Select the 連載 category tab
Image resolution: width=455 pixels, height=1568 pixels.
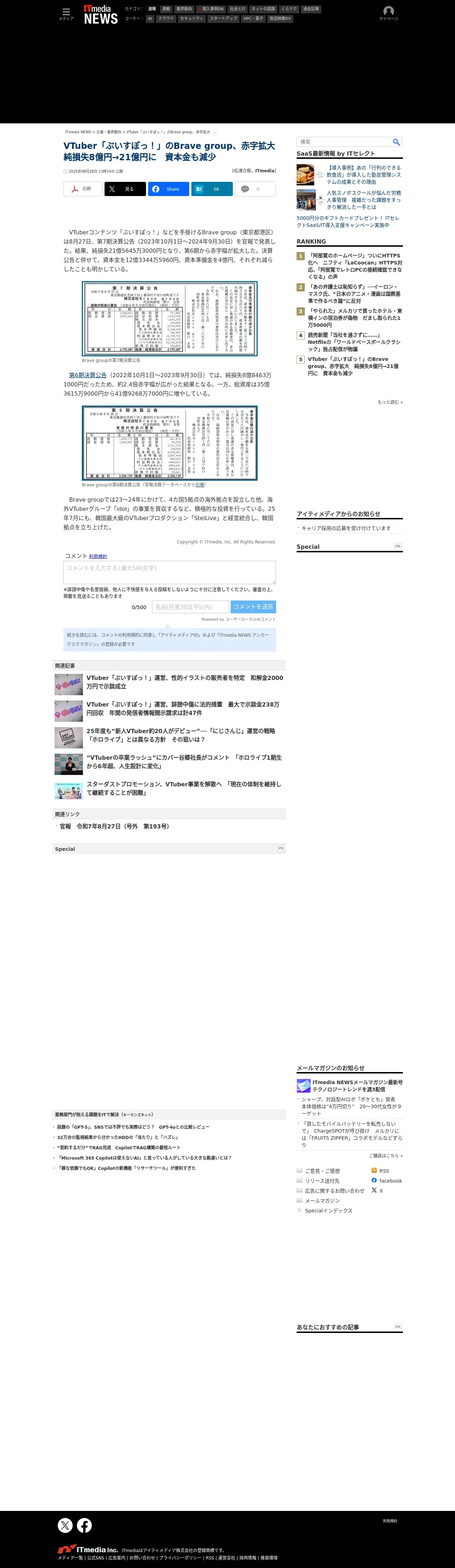(166, 9)
